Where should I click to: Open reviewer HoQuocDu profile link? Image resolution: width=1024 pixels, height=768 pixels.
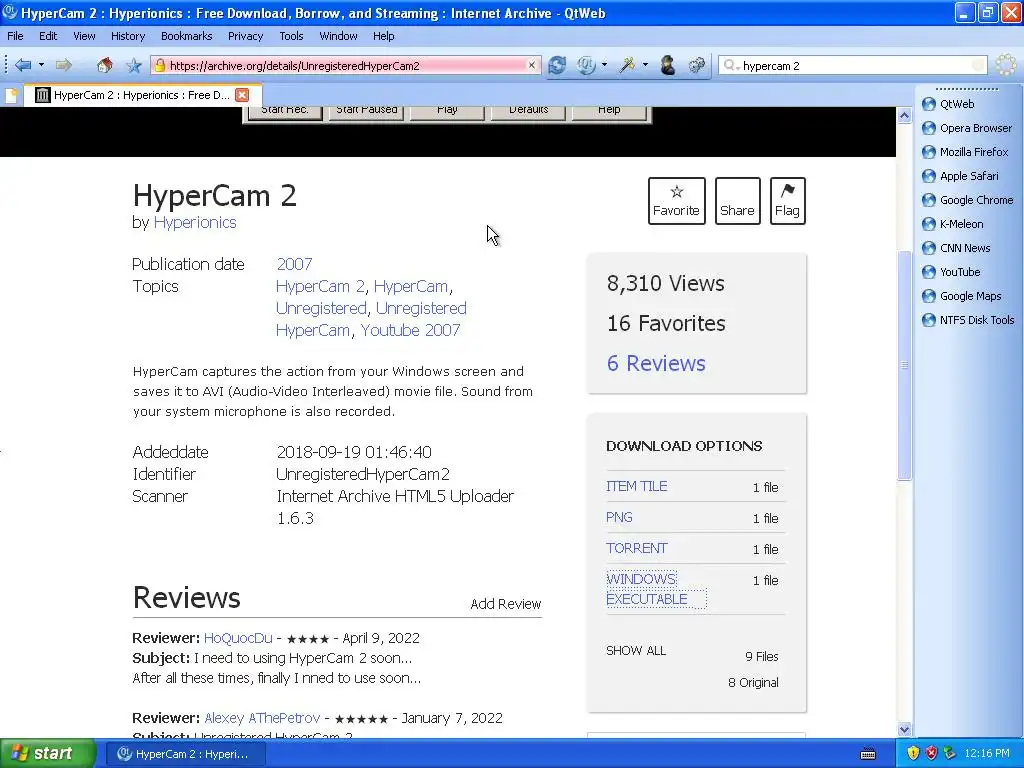(x=238, y=638)
